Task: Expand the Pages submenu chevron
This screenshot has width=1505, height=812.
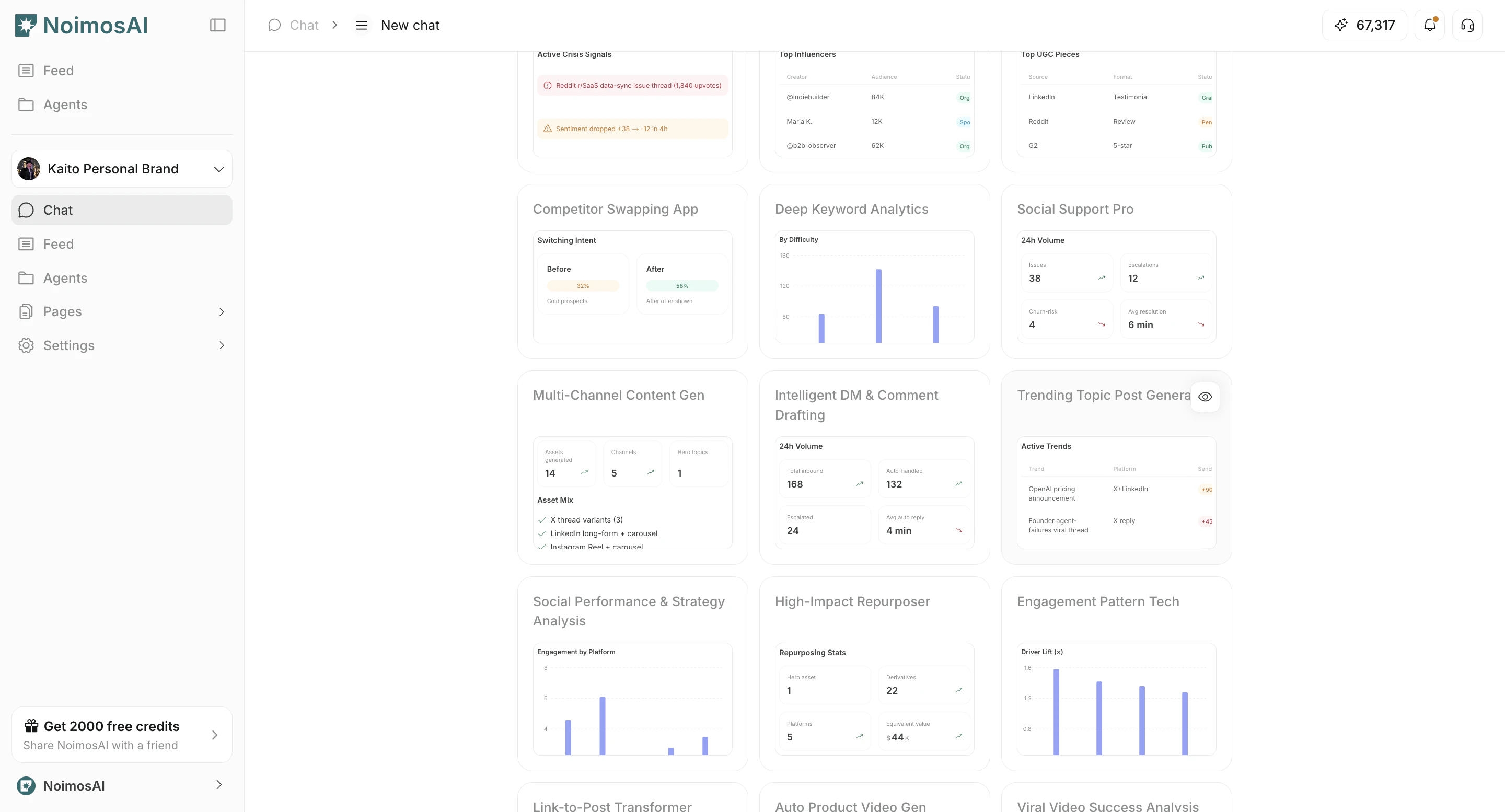Action: pyautogui.click(x=222, y=312)
